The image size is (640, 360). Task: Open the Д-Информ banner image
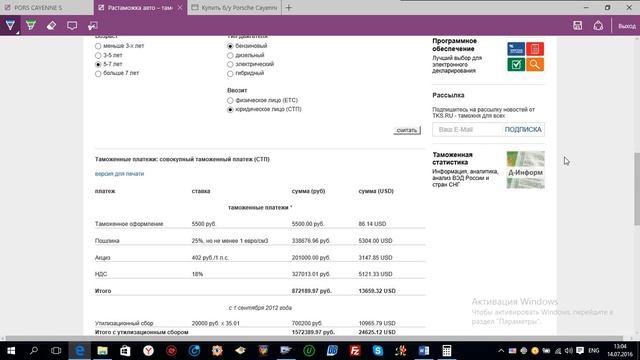525,170
